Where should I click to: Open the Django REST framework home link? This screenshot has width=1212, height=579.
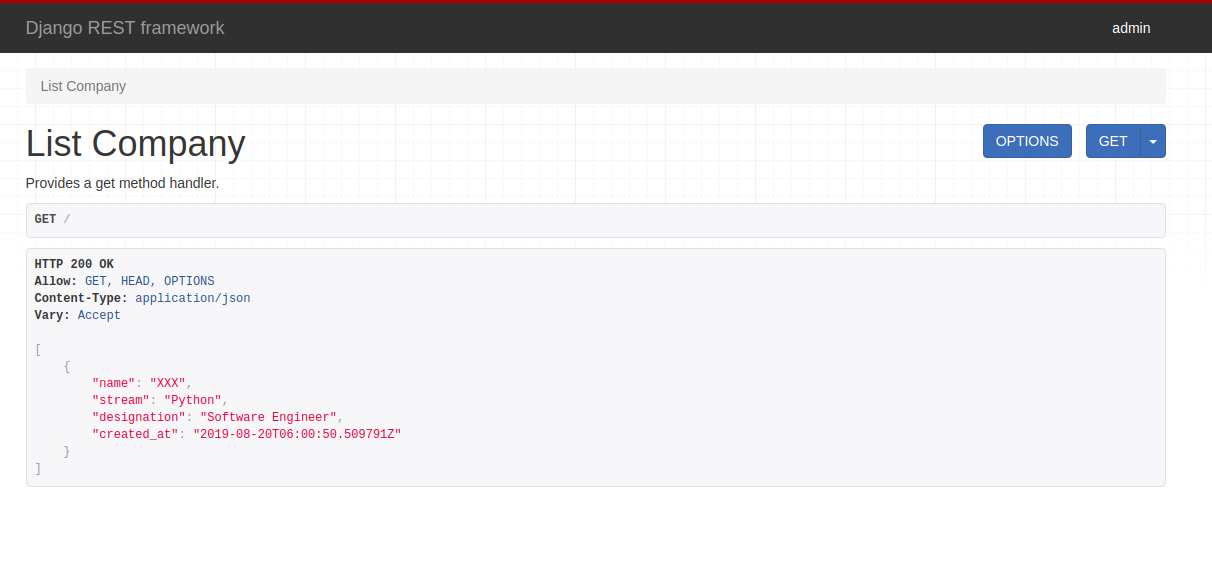tap(125, 28)
